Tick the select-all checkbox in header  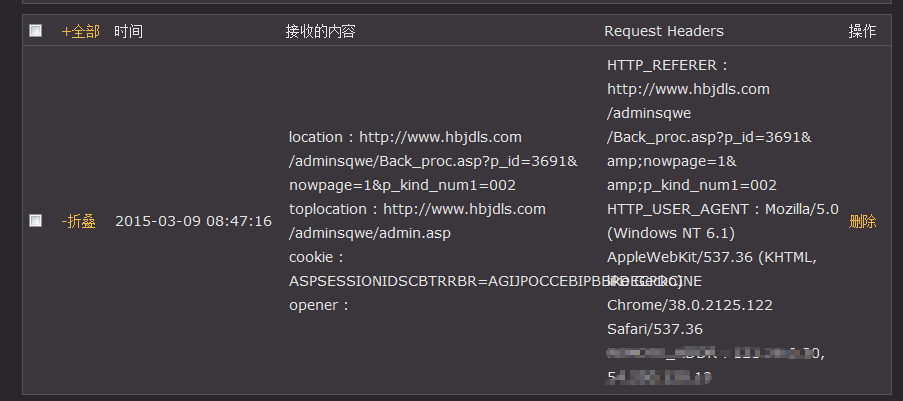(36, 31)
